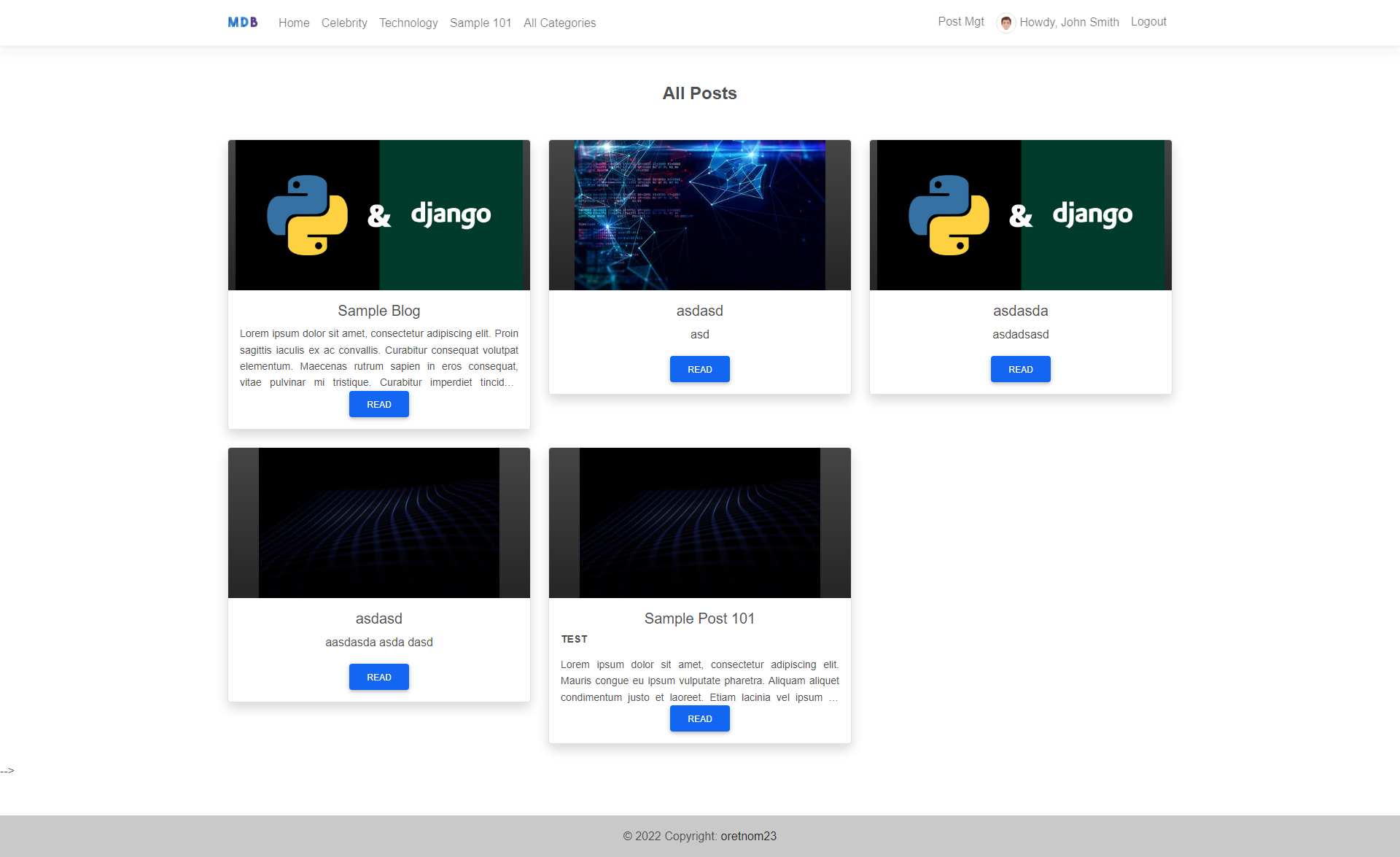This screenshot has height=857, width=1400.
Task: Open blue network thumbnail of asdasd post
Action: 700,215
